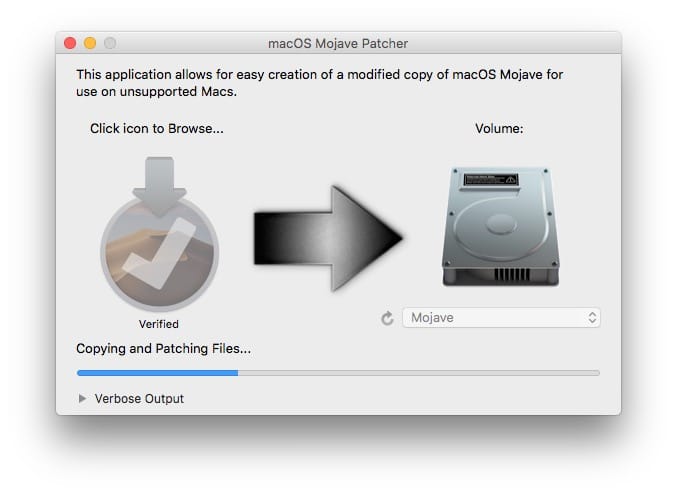Click the disabled gray zoom button
This screenshot has width=677, height=495.
click(110, 43)
